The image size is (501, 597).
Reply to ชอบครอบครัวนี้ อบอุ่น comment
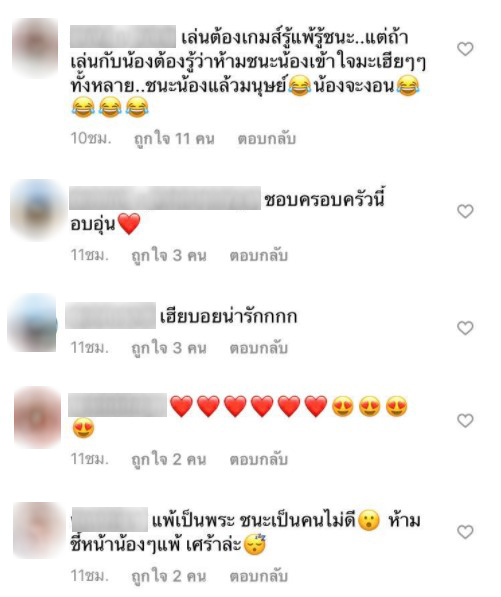tap(258, 255)
